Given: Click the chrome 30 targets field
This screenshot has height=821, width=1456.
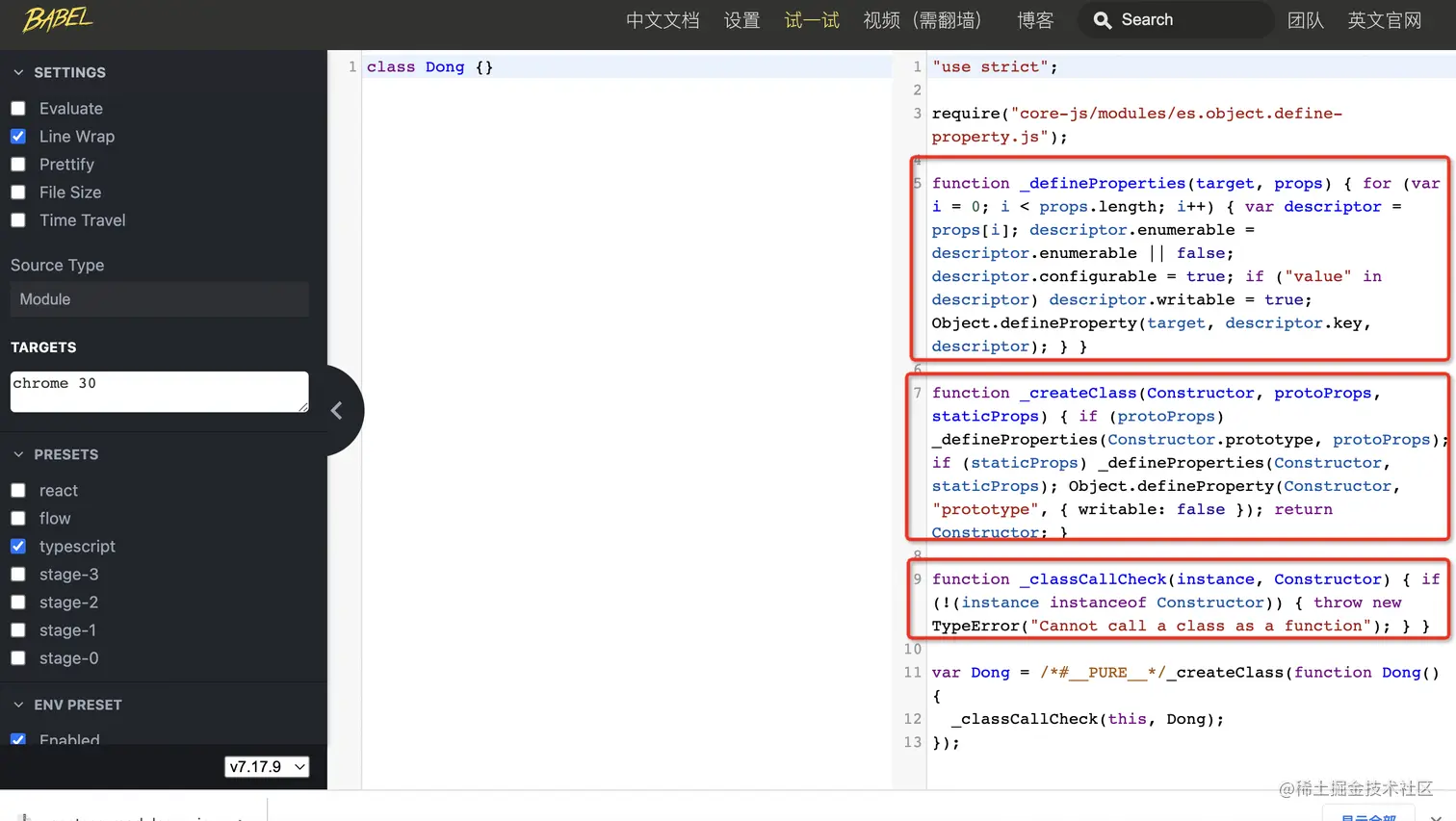Looking at the screenshot, I should (159, 392).
